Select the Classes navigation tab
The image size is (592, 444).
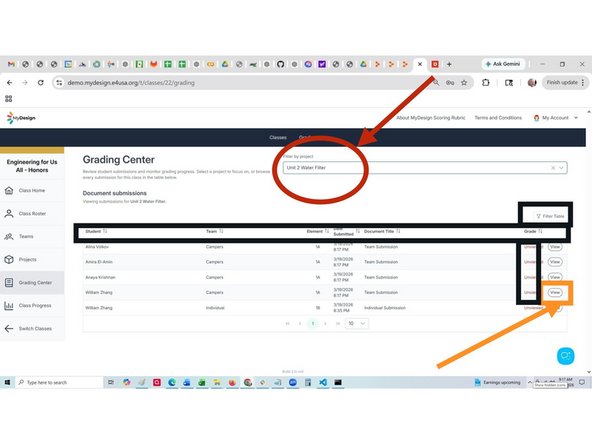(x=278, y=137)
